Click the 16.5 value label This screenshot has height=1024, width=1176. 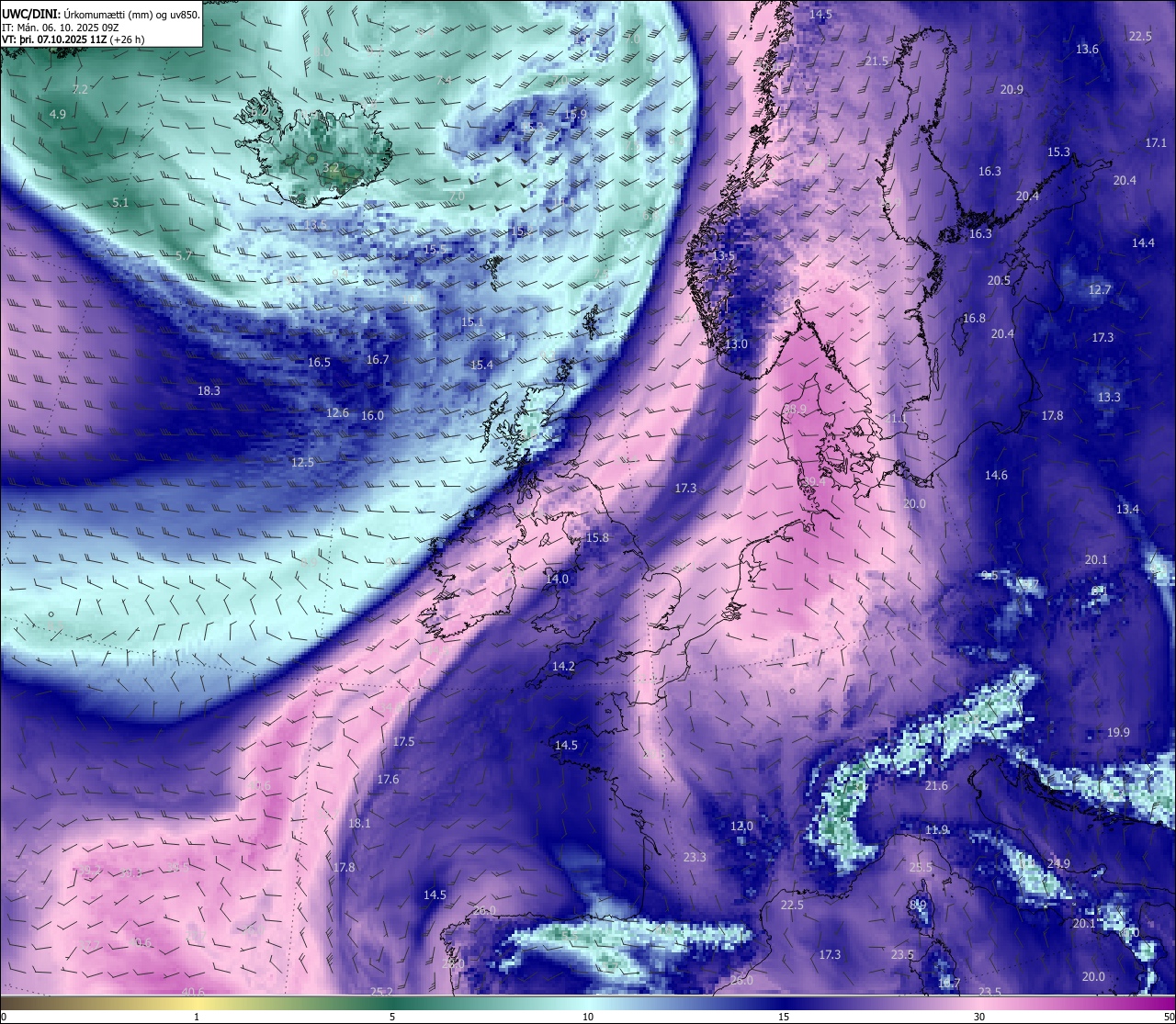pyautogui.click(x=319, y=363)
